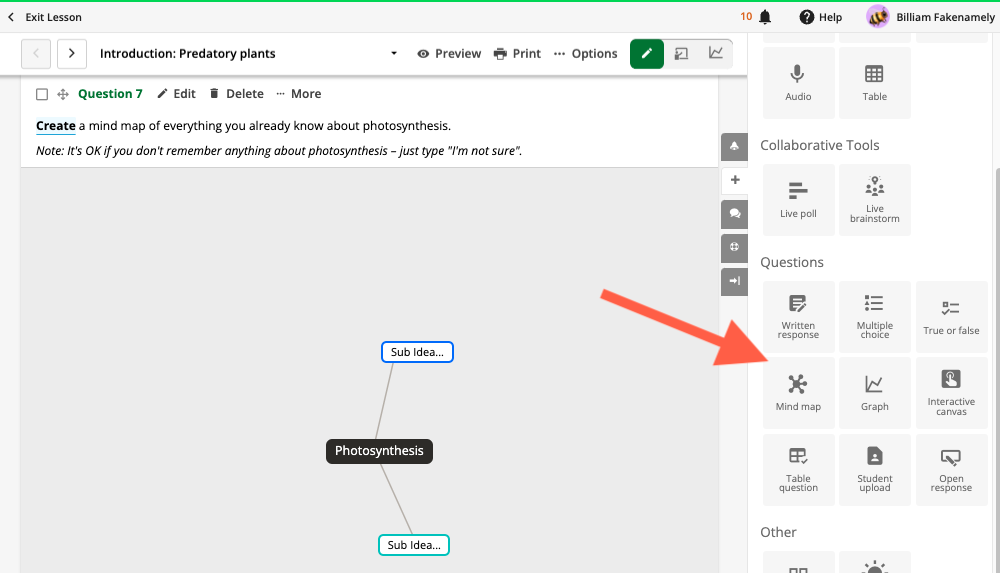Select the blue Sub Idea node above Photosynthesis
Screen dimensions: 1000x573
click(417, 352)
